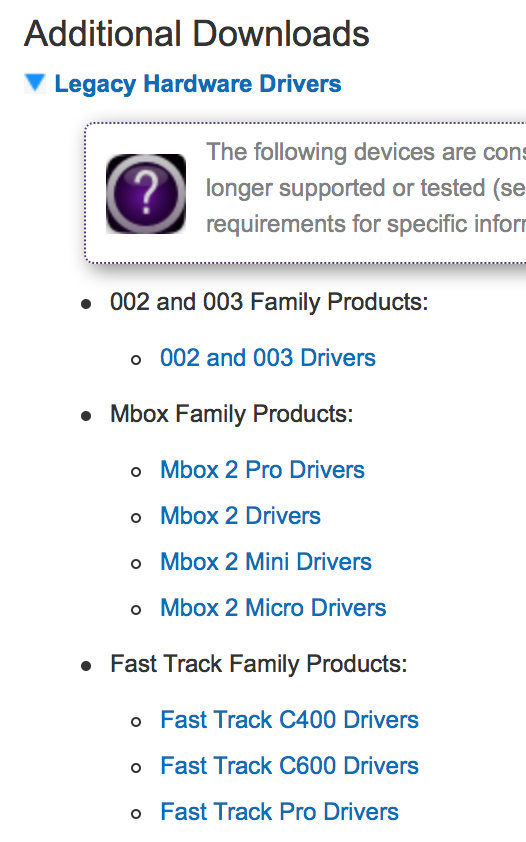The width and height of the screenshot is (526, 842).
Task: Open the Fast Track C400 Drivers link
Action: tap(289, 720)
